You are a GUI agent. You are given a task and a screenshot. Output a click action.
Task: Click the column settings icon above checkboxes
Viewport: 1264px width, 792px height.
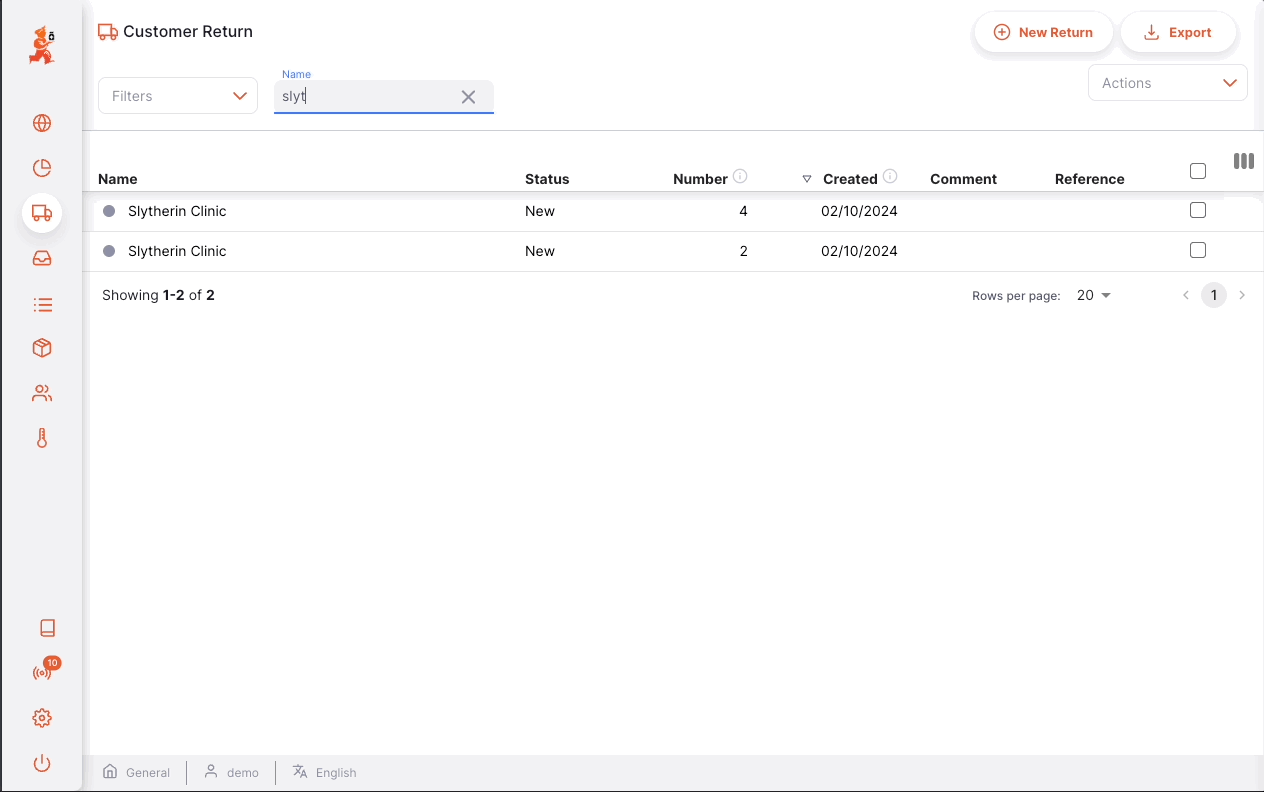tap(1244, 161)
